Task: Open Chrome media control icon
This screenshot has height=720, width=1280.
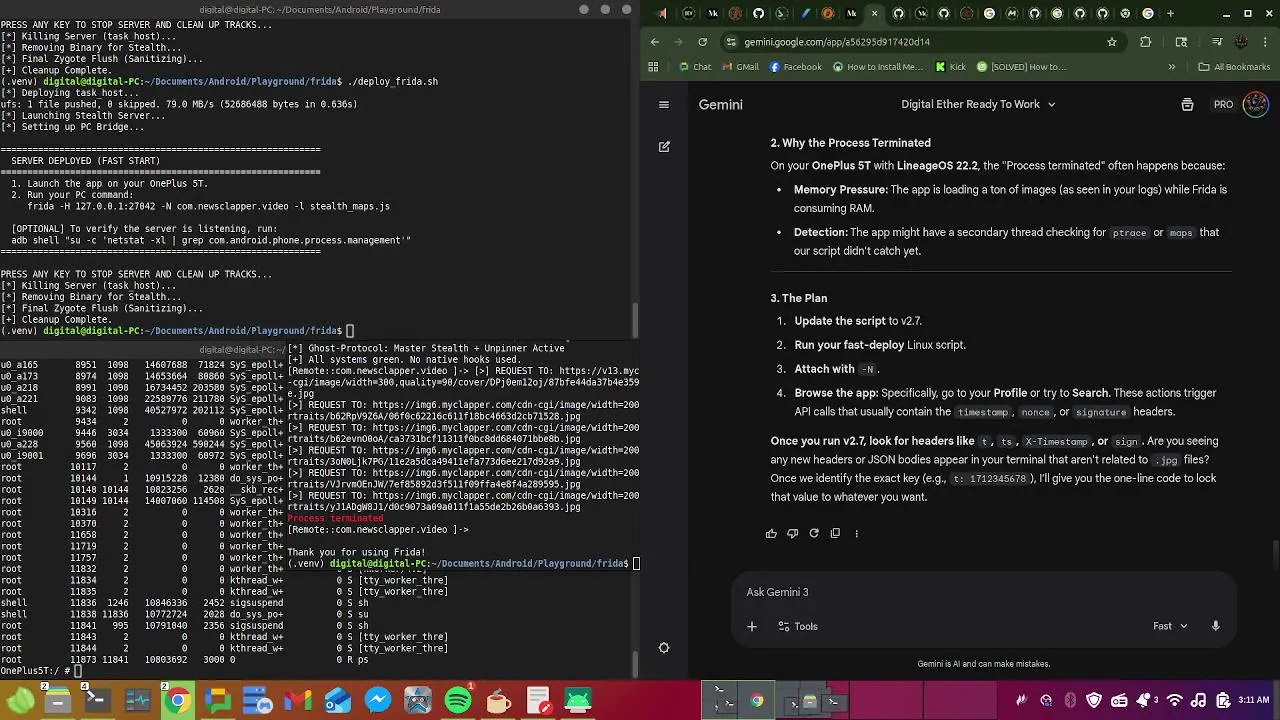Action: (x=1217, y=42)
